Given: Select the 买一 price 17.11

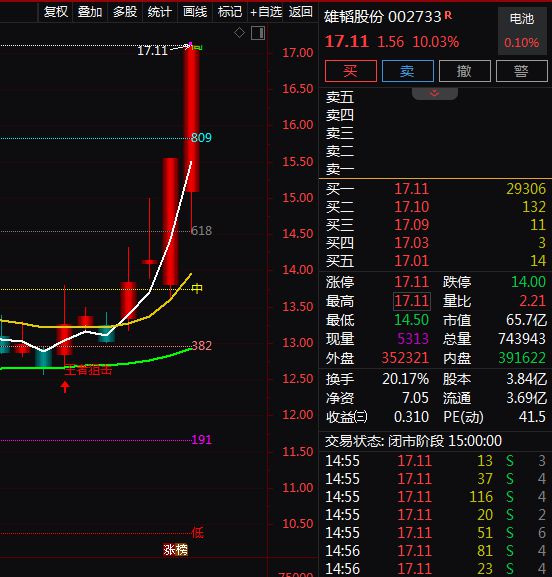Looking at the screenshot, I should pyautogui.click(x=412, y=189).
